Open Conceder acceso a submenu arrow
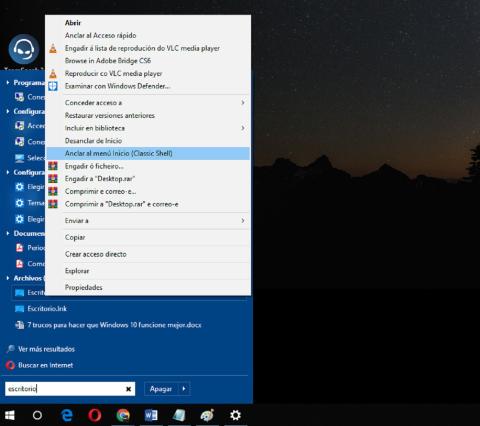 tap(243, 103)
